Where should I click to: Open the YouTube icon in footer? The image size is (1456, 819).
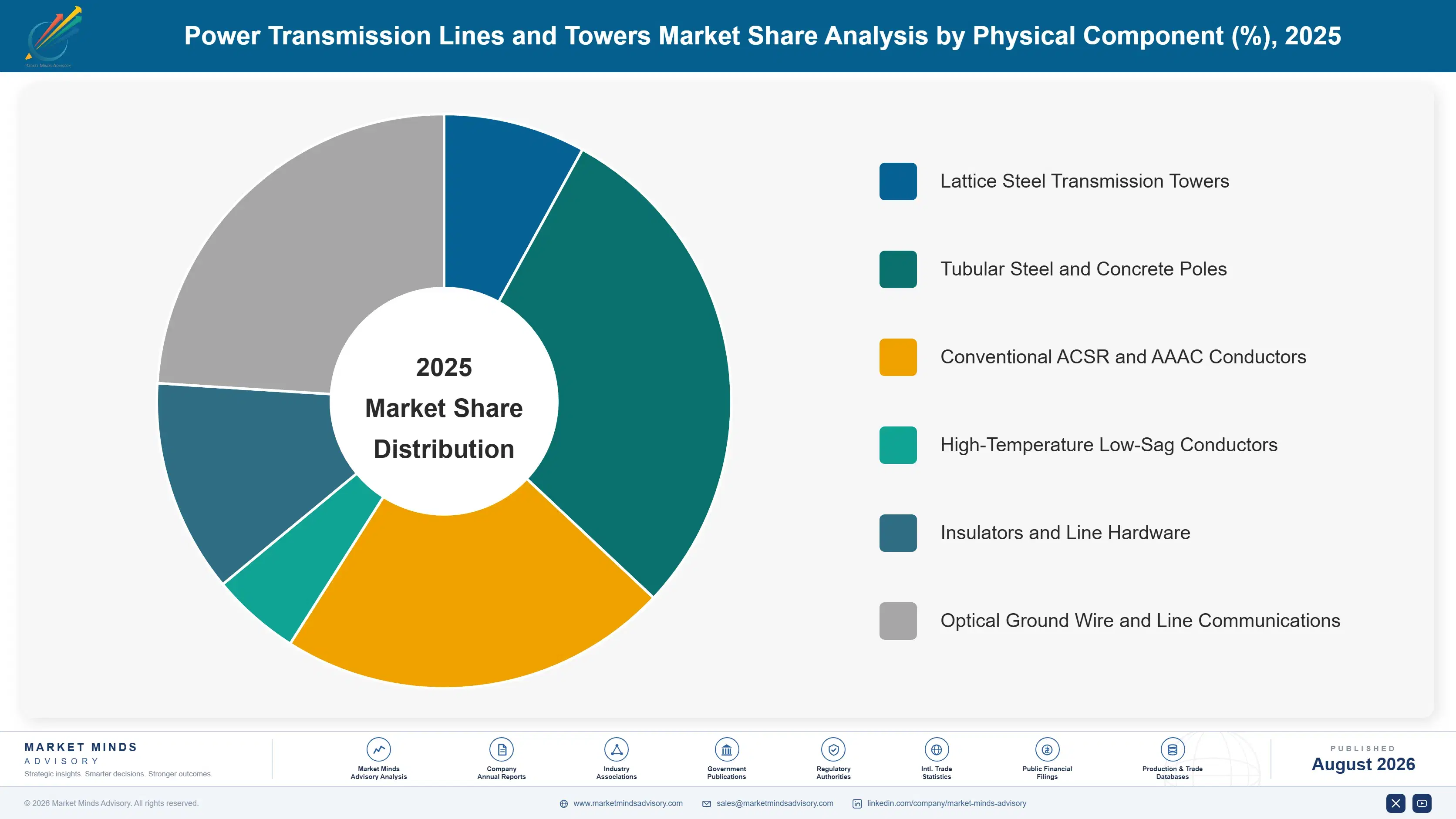1422,803
